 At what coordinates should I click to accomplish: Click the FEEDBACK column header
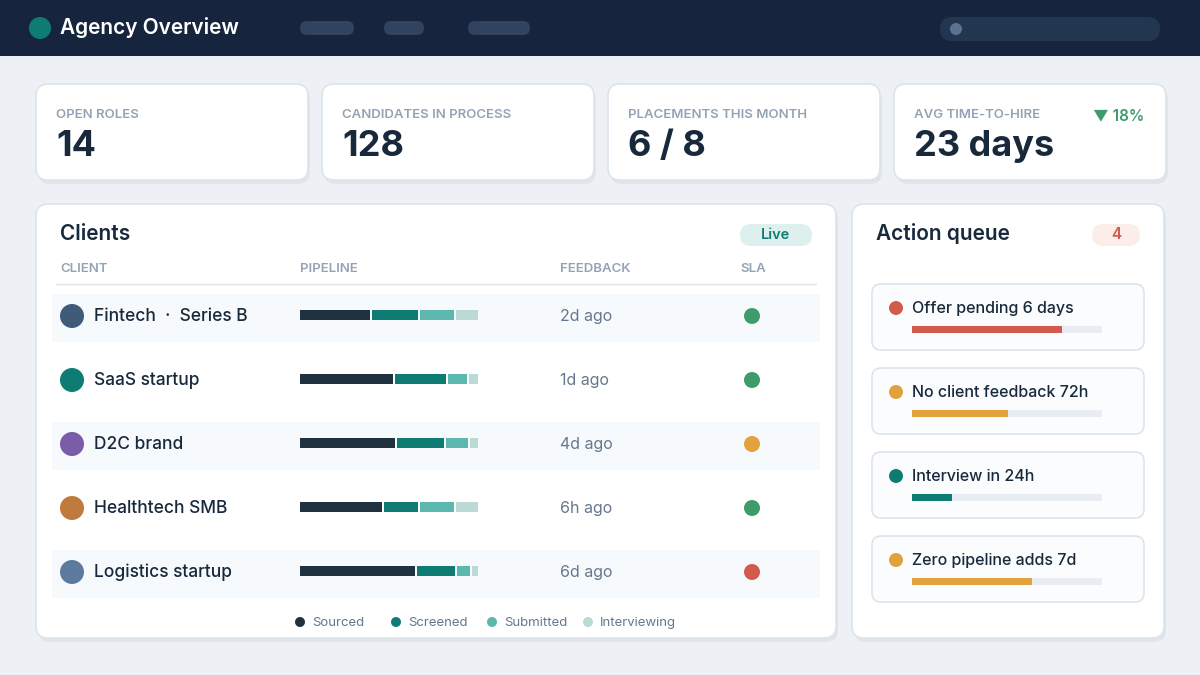click(x=595, y=268)
